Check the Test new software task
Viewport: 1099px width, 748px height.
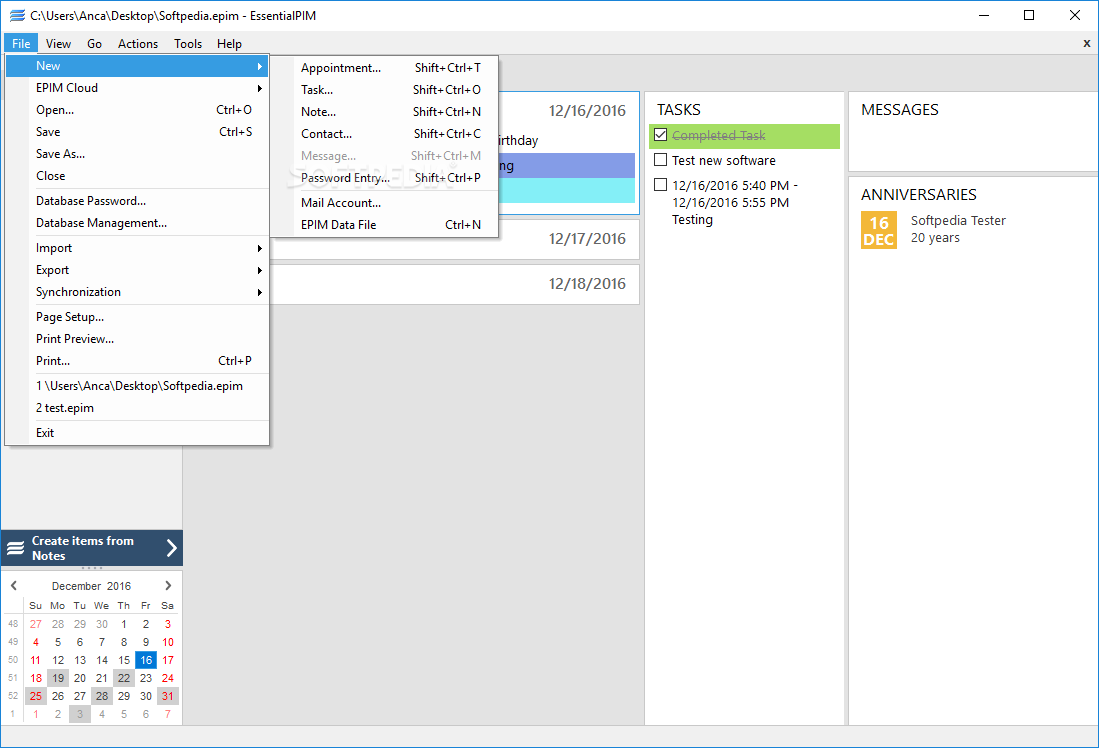(660, 160)
